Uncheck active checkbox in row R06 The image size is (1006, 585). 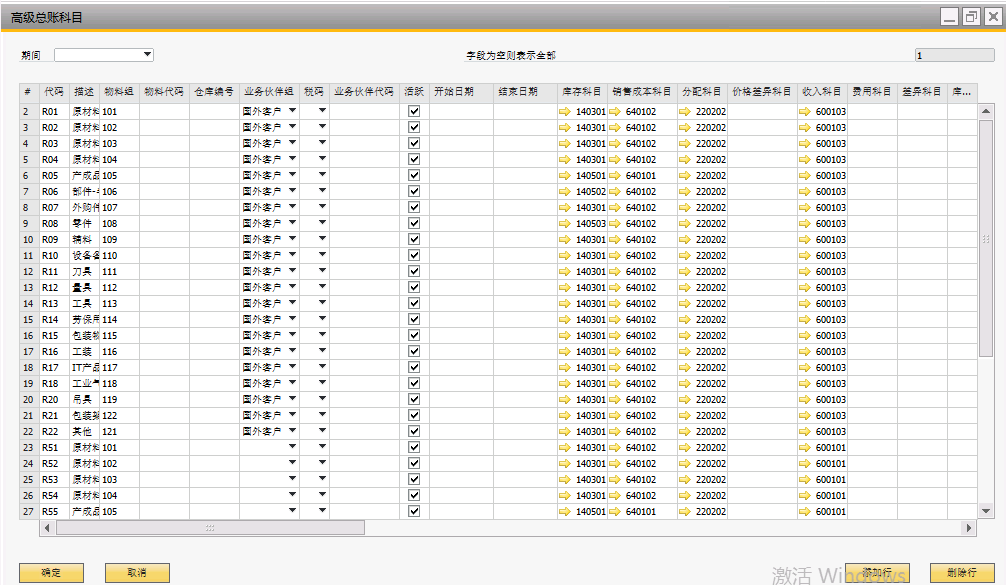[x=414, y=191]
